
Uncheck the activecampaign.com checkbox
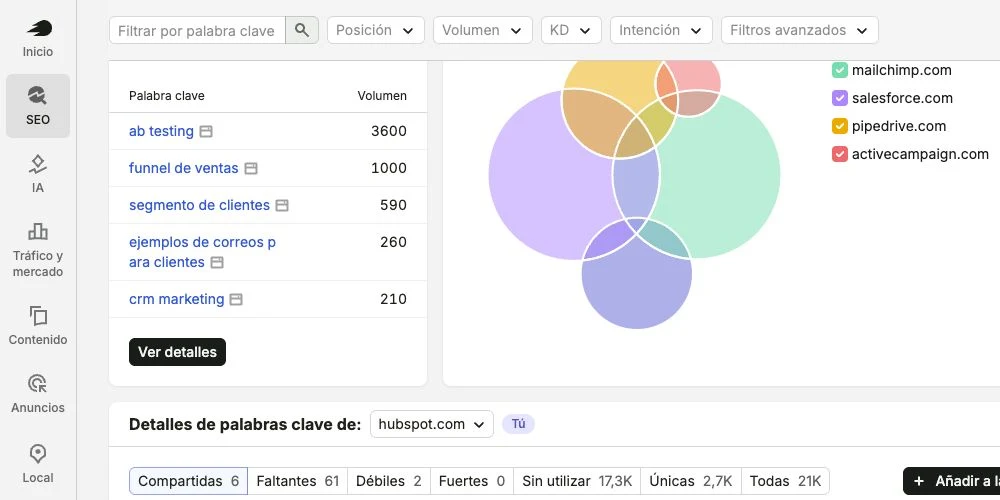coord(840,154)
